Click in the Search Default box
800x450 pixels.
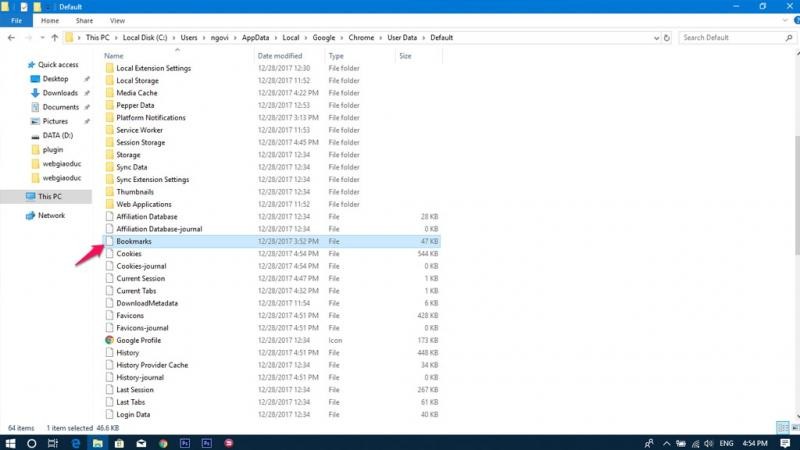point(730,38)
